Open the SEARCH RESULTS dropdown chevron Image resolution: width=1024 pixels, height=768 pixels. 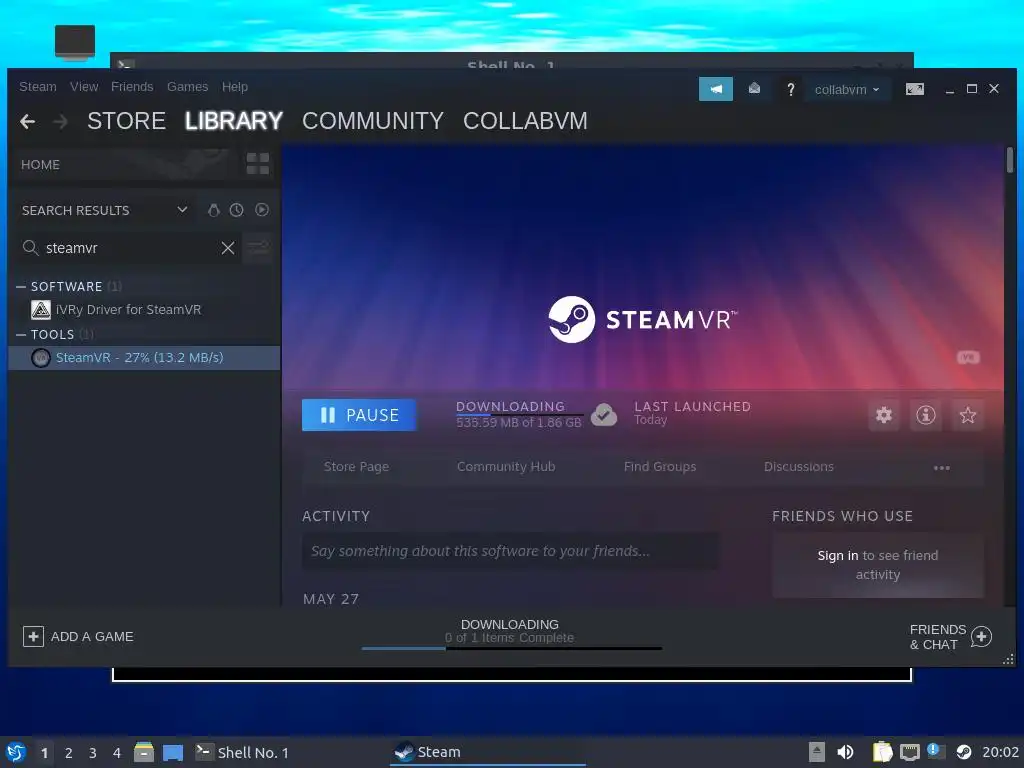click(182, 210)
